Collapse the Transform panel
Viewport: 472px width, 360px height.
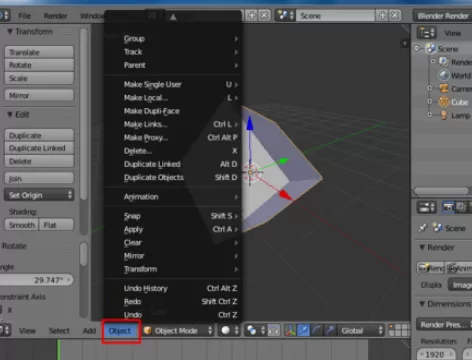tap(10, 31)
